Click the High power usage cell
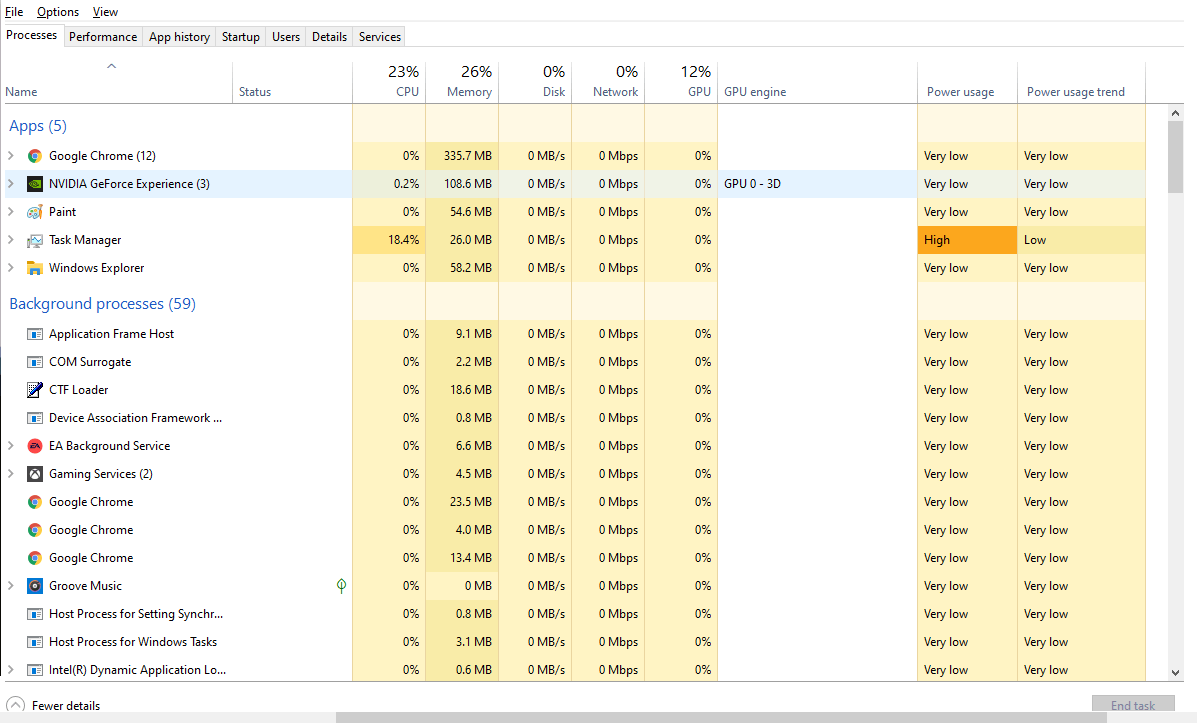The width and height of the screenshot is (1197, 723). (x=967, y=240)
